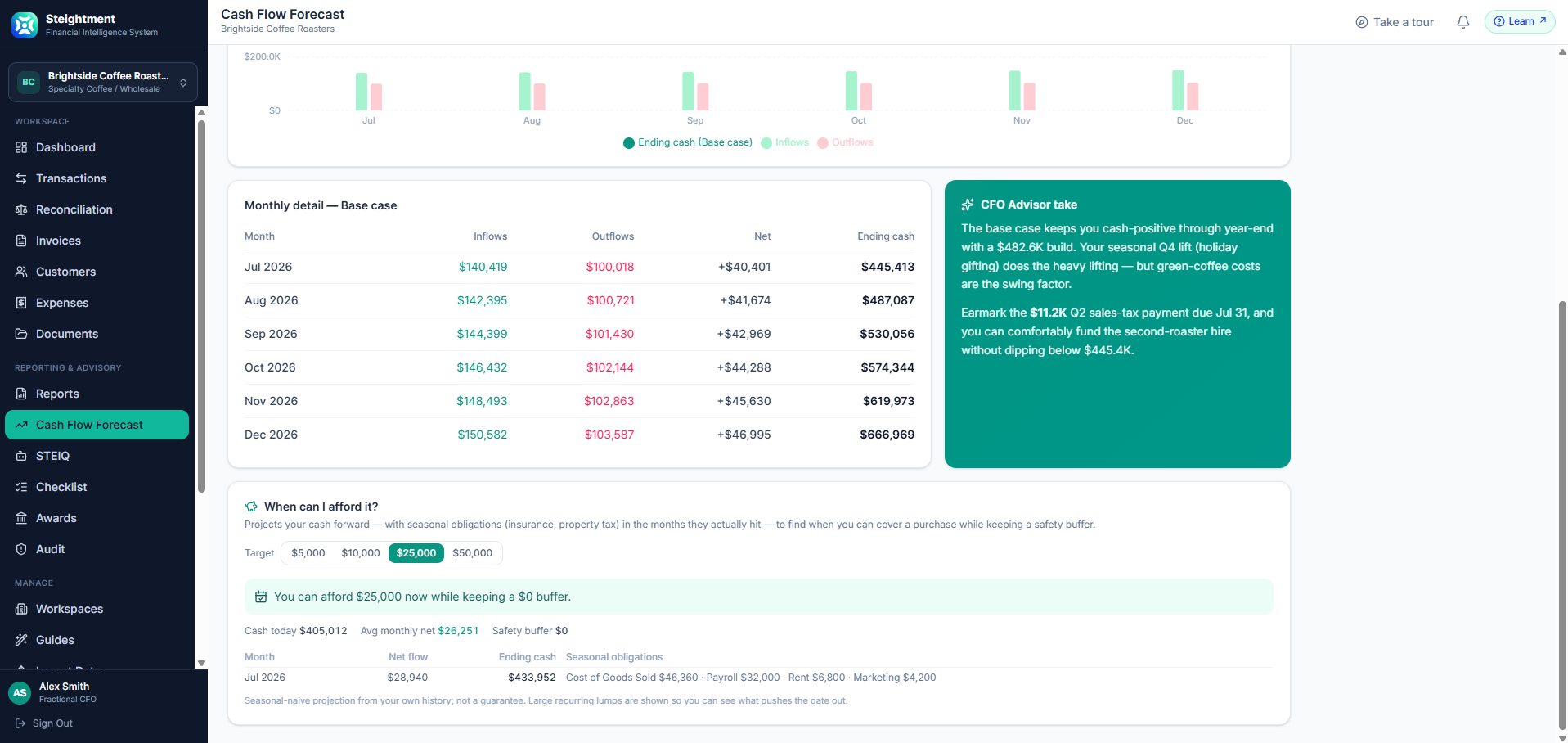The width and height of the screenshot is (1568, 743).
Task: Select the $10,000 target option
Action: pos(361,553)
